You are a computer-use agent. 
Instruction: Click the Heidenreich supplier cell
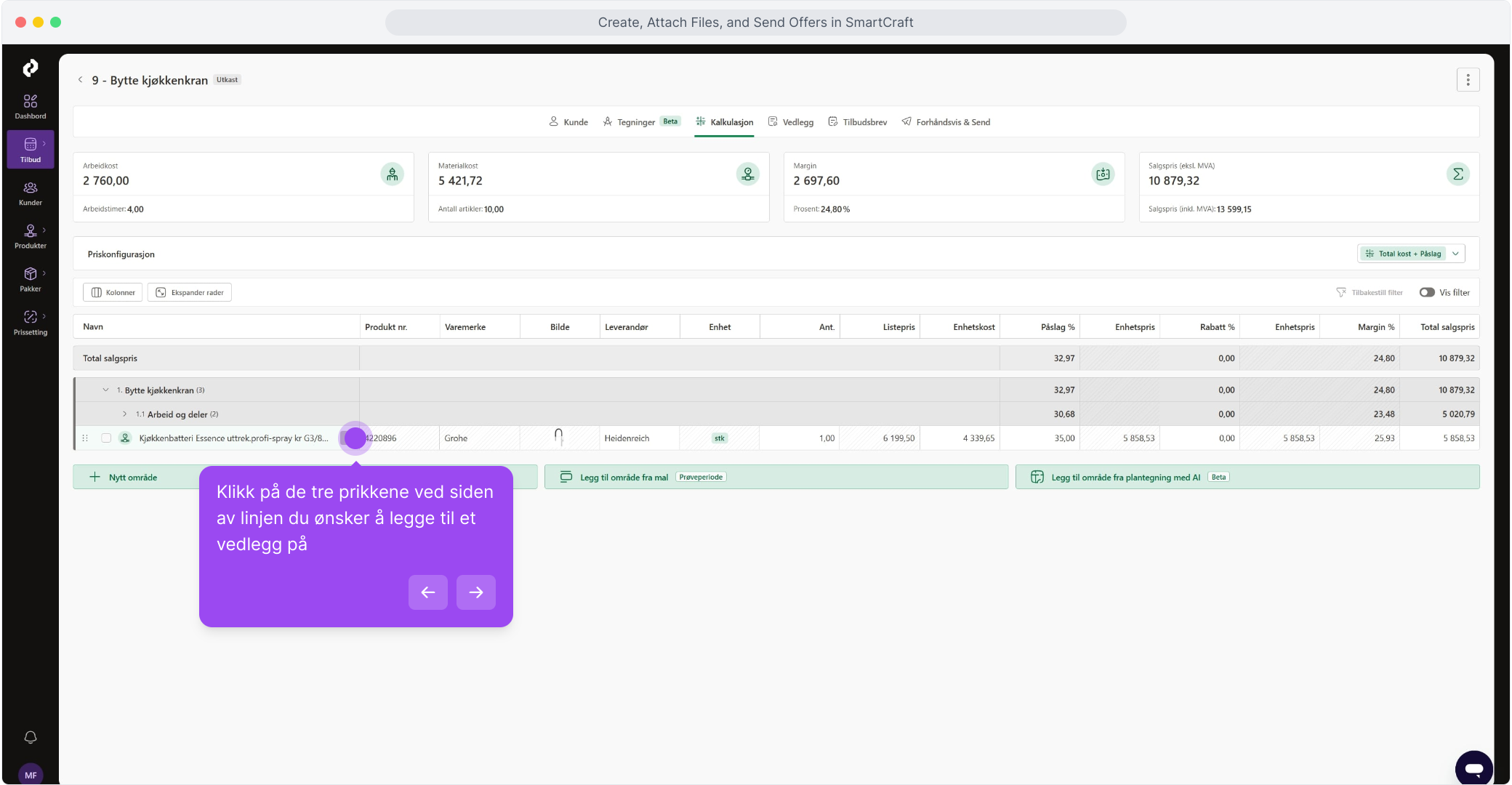tap(640, 438)
